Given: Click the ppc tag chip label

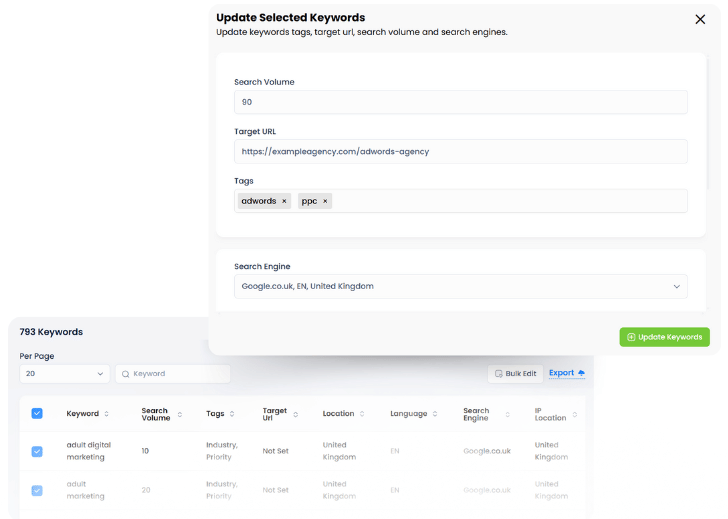Looking at the screenshot, I should click(309, 201).
